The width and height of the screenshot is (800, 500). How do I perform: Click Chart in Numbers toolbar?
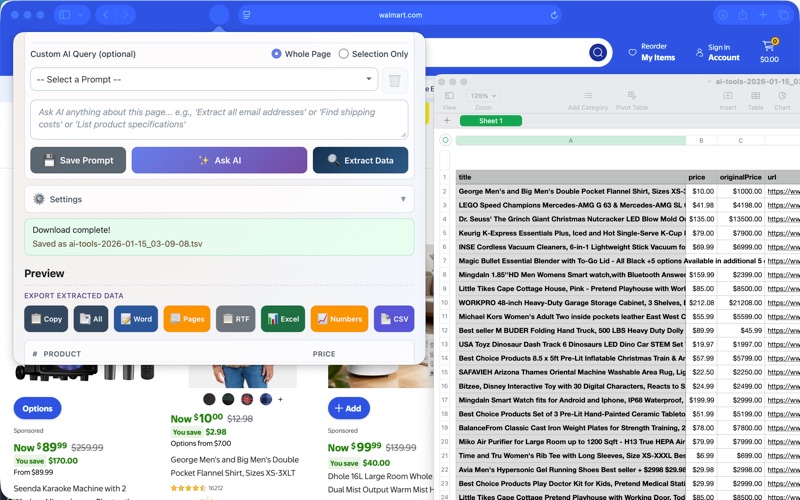(782, 101)
